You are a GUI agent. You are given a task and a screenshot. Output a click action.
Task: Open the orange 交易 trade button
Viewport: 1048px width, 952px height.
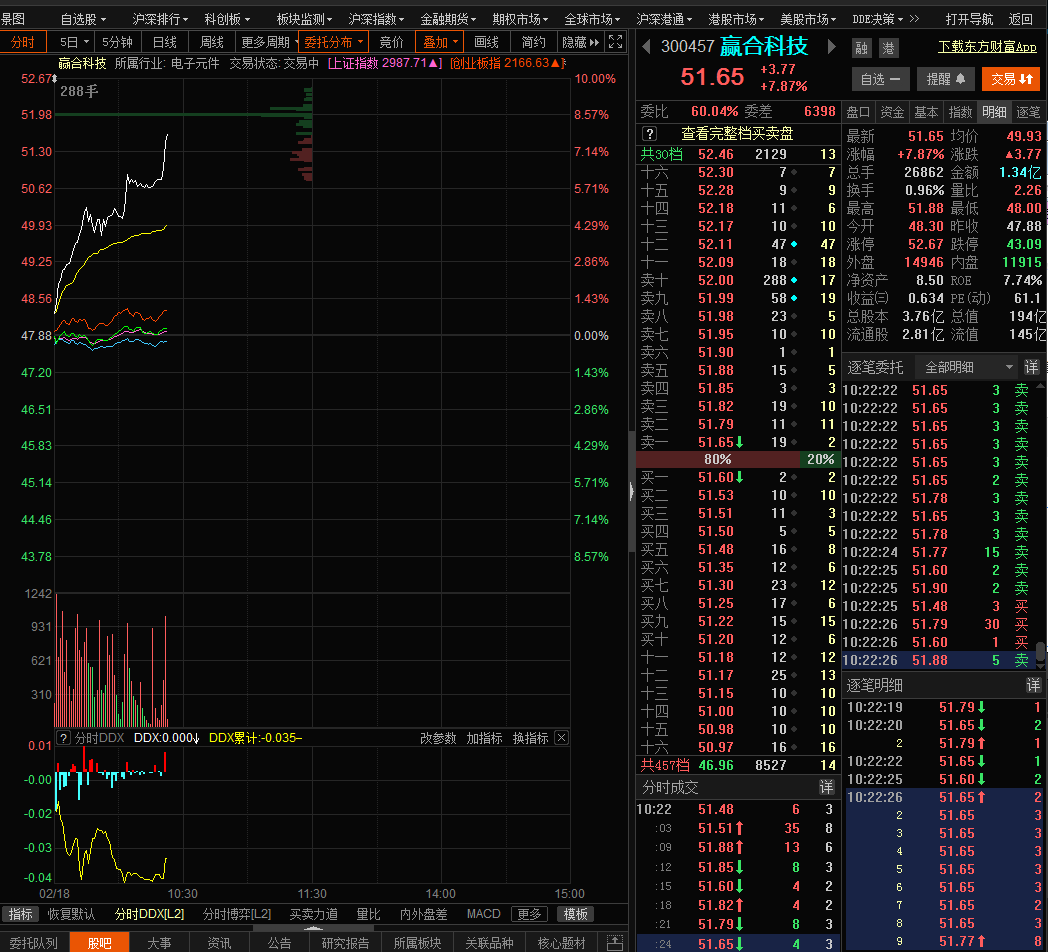(1011, 79)
